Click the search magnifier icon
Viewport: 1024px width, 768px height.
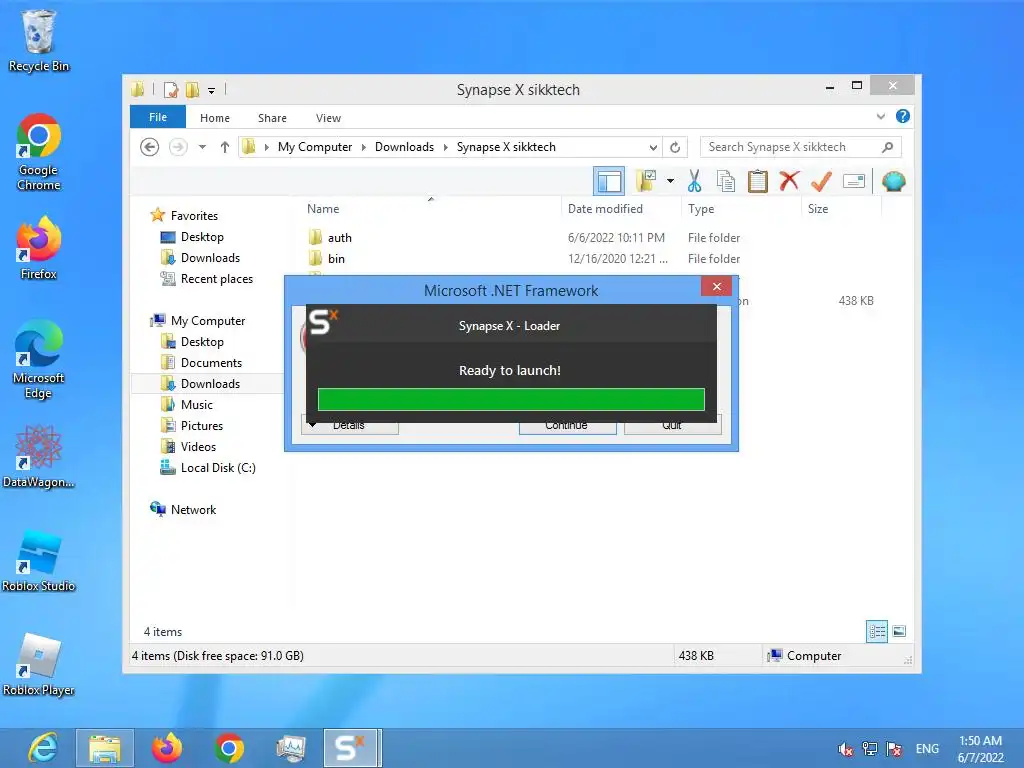click(887, 147)
